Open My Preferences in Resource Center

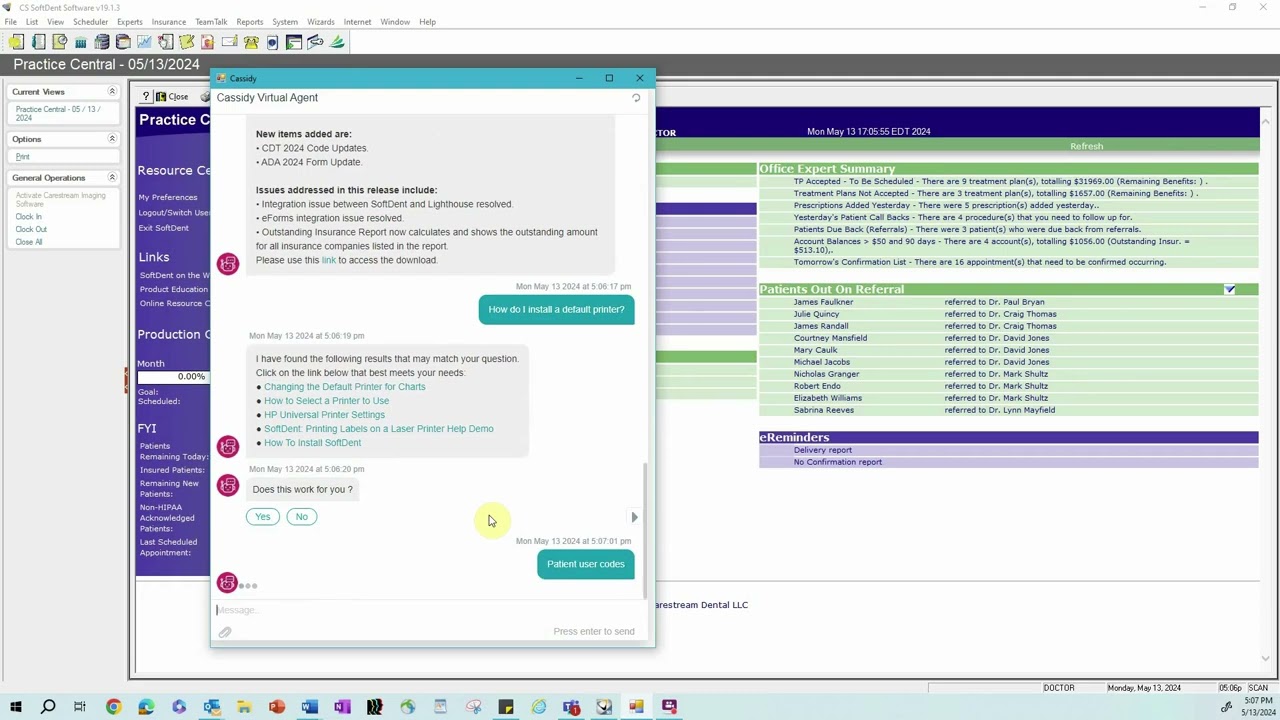point(168,197)
